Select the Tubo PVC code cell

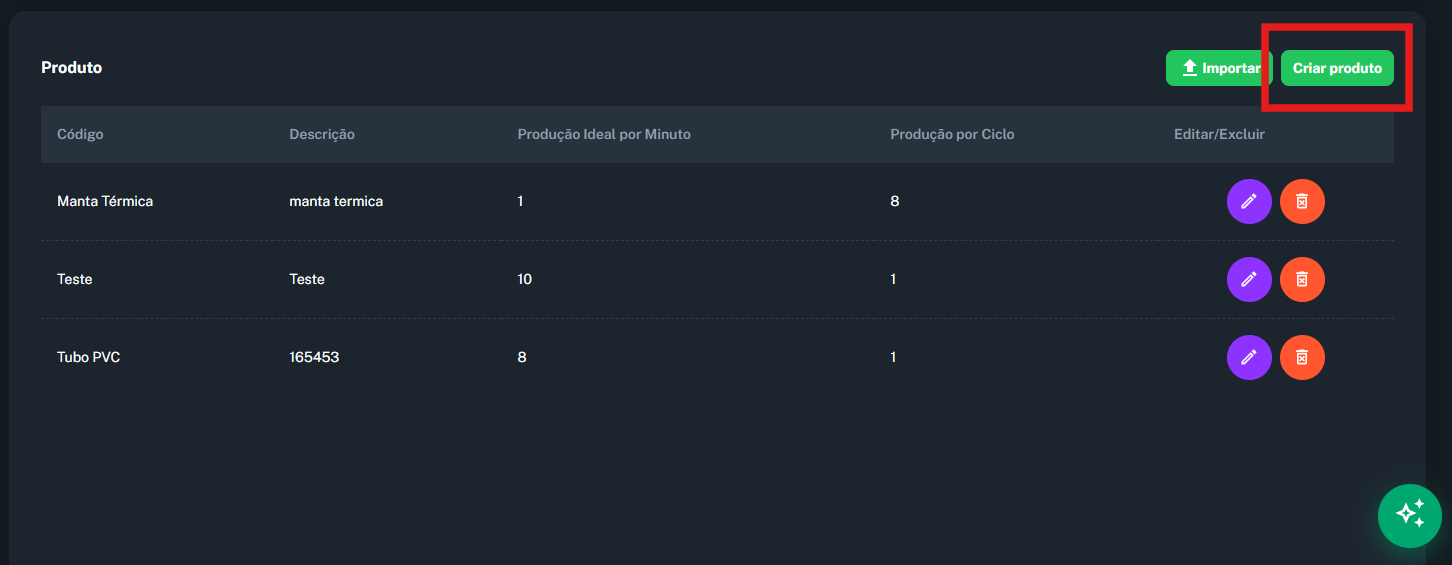pos(88,357)
